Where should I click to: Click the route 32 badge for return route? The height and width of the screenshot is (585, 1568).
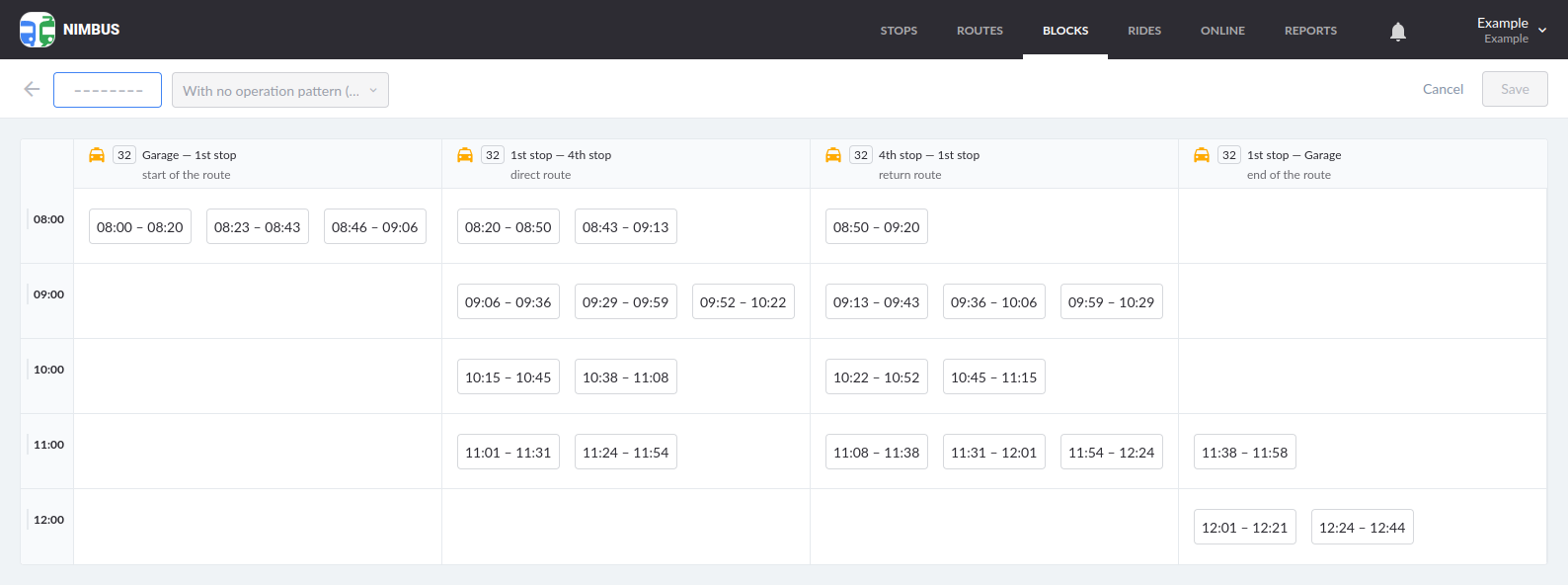tap(861, 155)
